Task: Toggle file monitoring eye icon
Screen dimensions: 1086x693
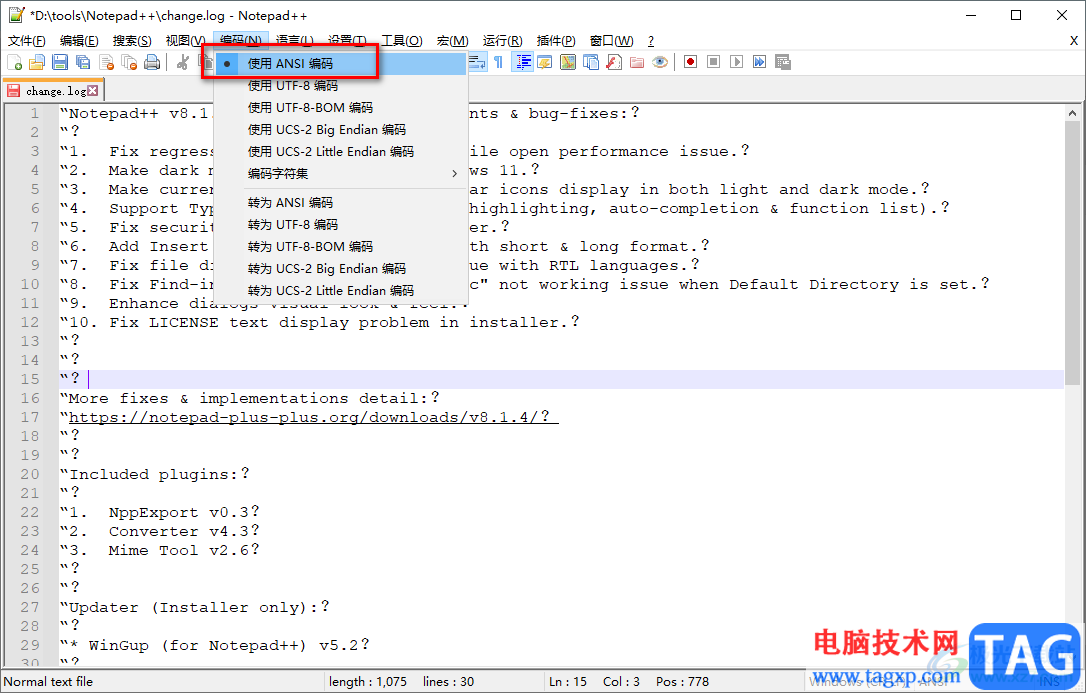Action: (660, 62)
